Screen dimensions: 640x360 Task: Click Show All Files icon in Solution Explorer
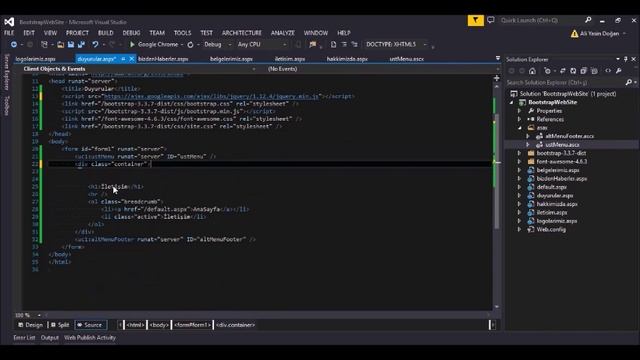[x=594, y=71]
